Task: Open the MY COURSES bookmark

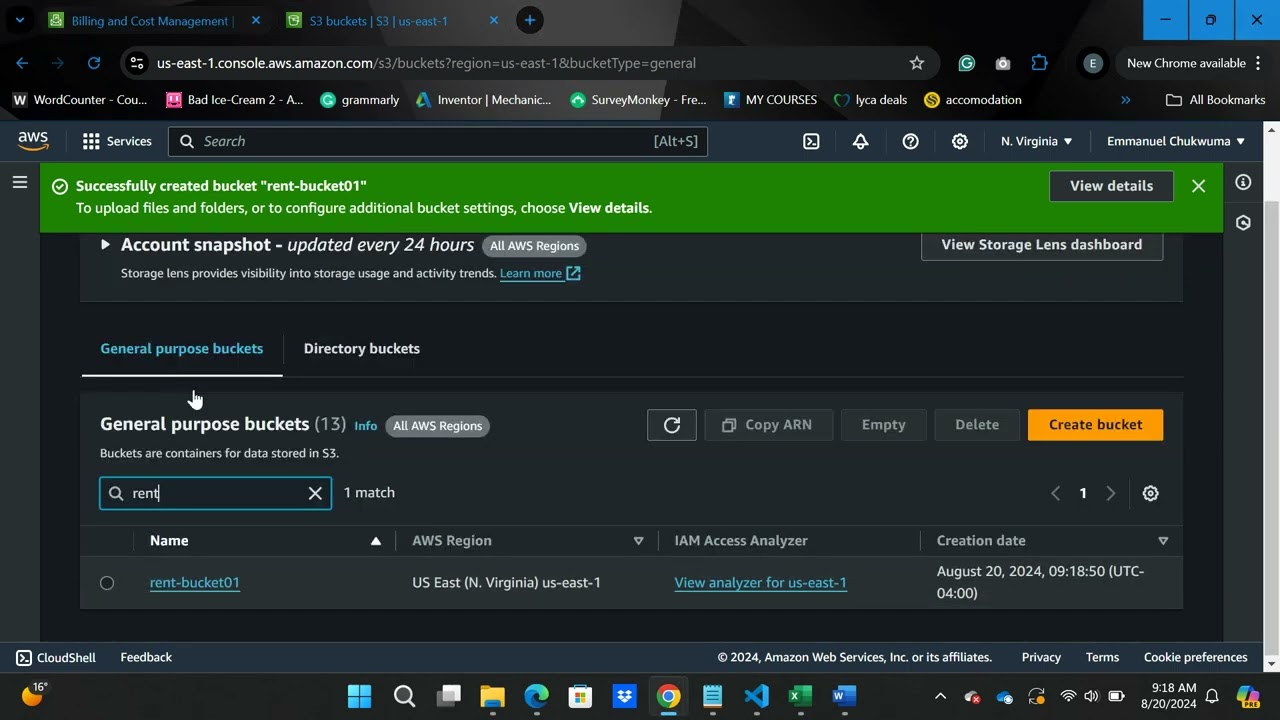Action: tap(770, 100)
